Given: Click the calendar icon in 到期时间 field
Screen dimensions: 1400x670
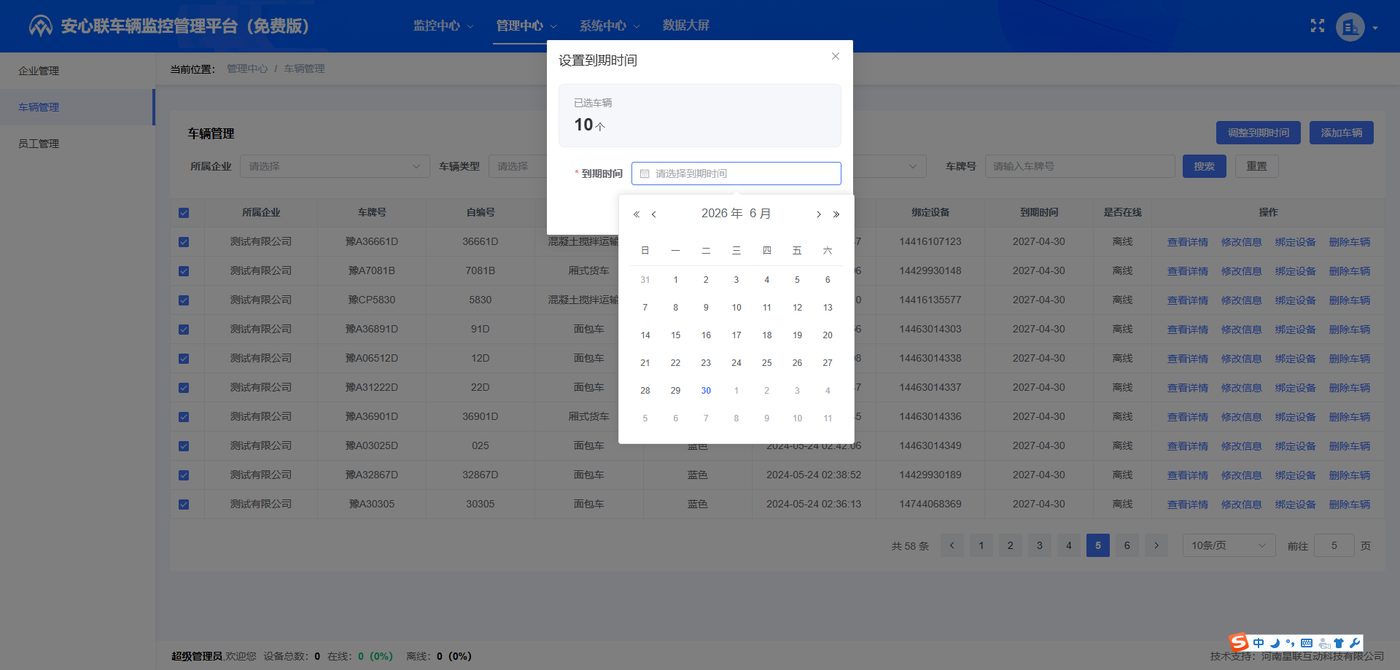Looking at the screenshot, I should [645, 174].
